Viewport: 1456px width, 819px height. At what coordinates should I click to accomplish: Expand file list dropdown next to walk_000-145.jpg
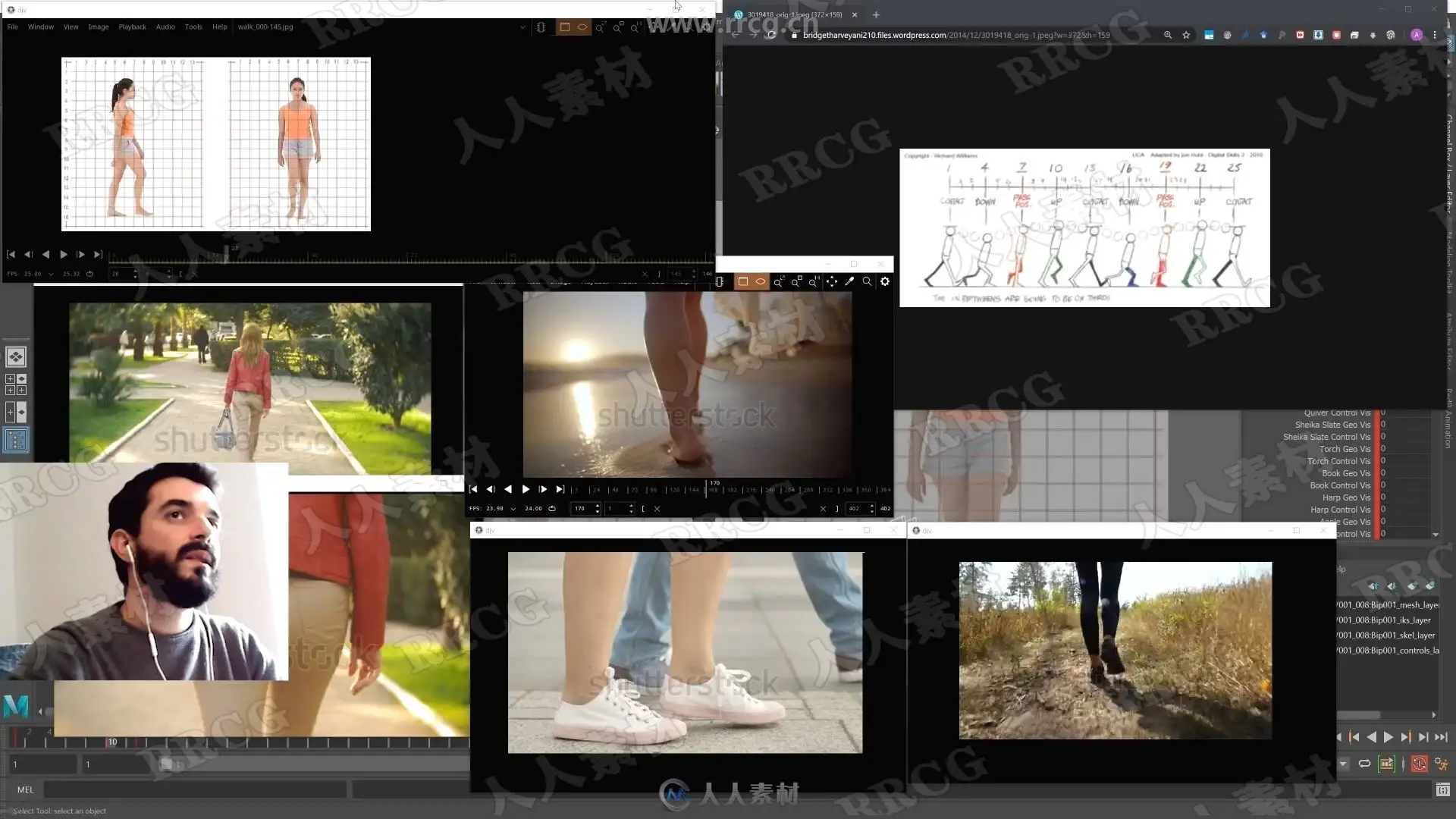click(x=522, y=27)
